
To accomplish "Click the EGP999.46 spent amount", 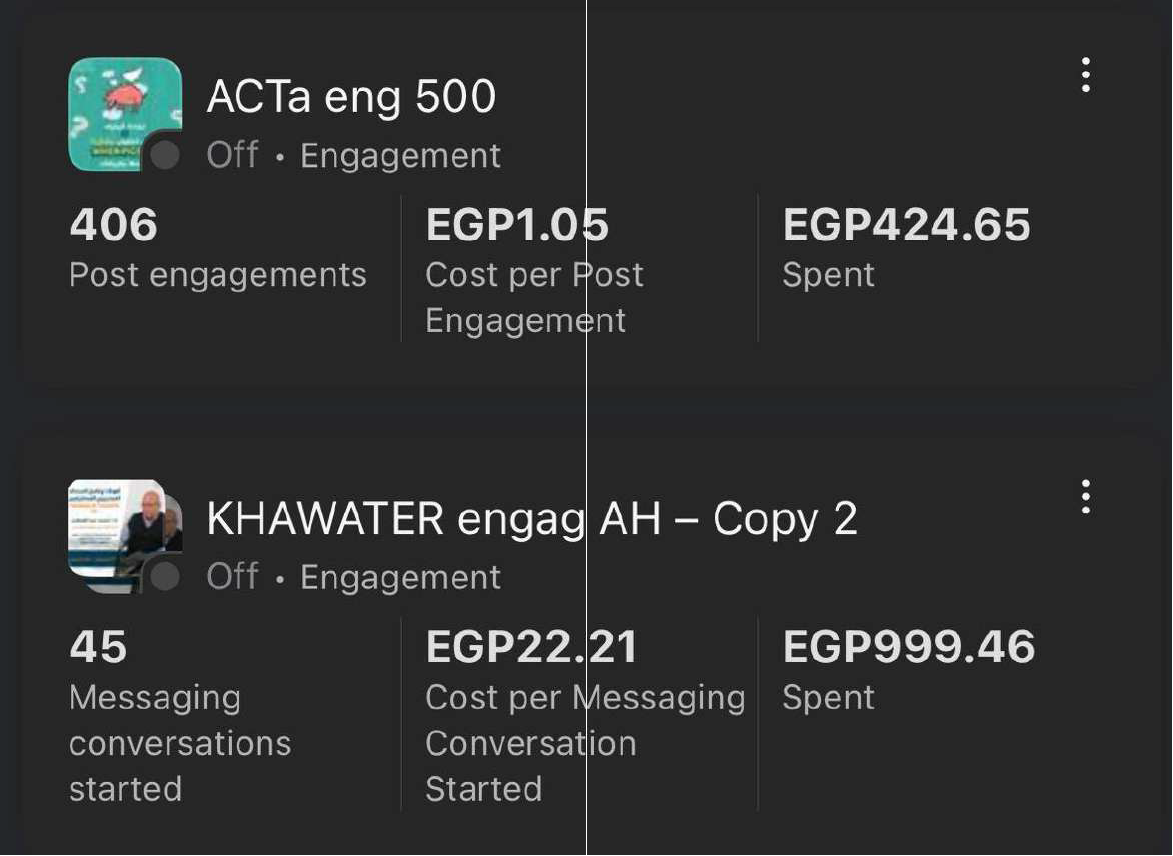I will coord(908,647).
